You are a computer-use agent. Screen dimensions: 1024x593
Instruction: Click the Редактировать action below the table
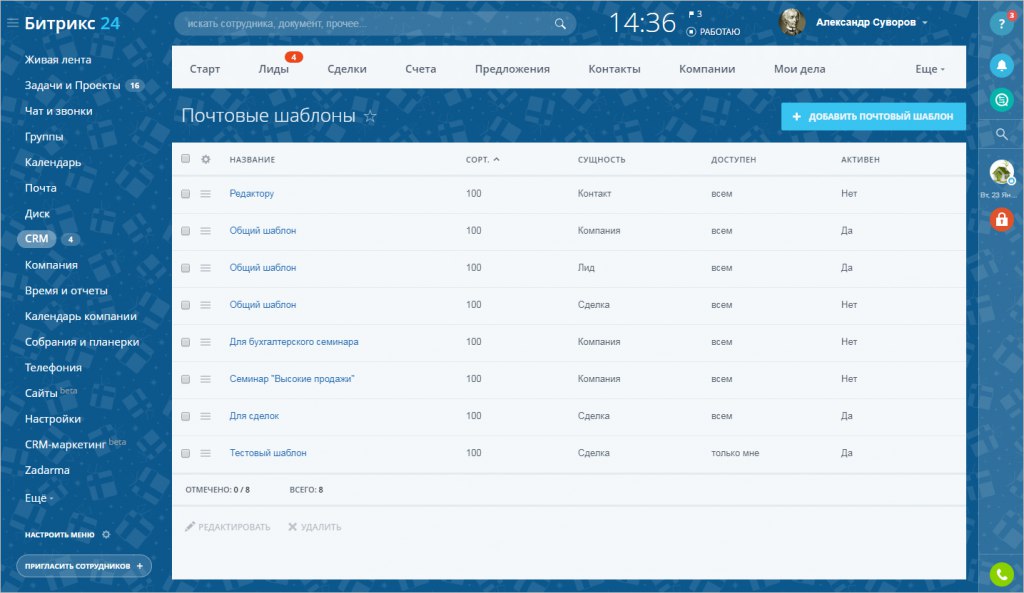227,527
